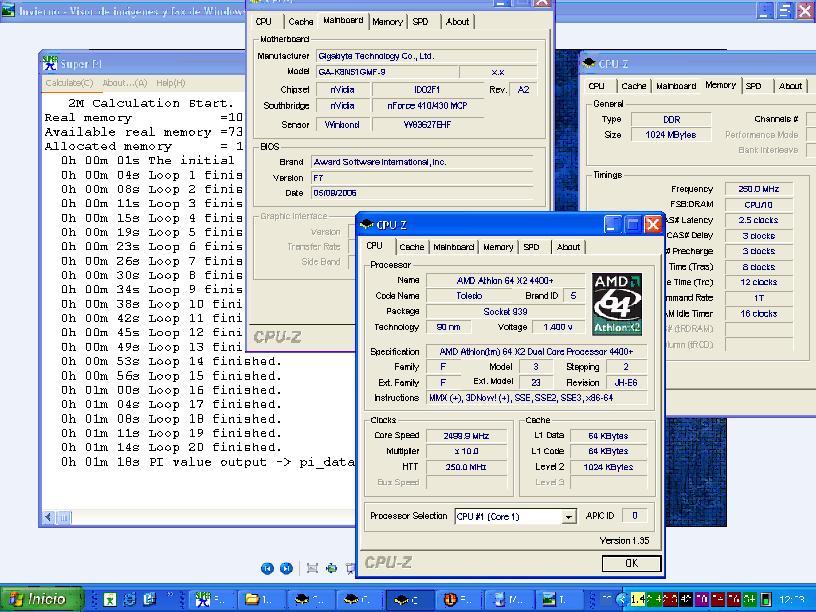Click the green quick launch icon next to Inicio
This screenshot has width=816, height=612.
pyautogui.click(x=110, y=600)
